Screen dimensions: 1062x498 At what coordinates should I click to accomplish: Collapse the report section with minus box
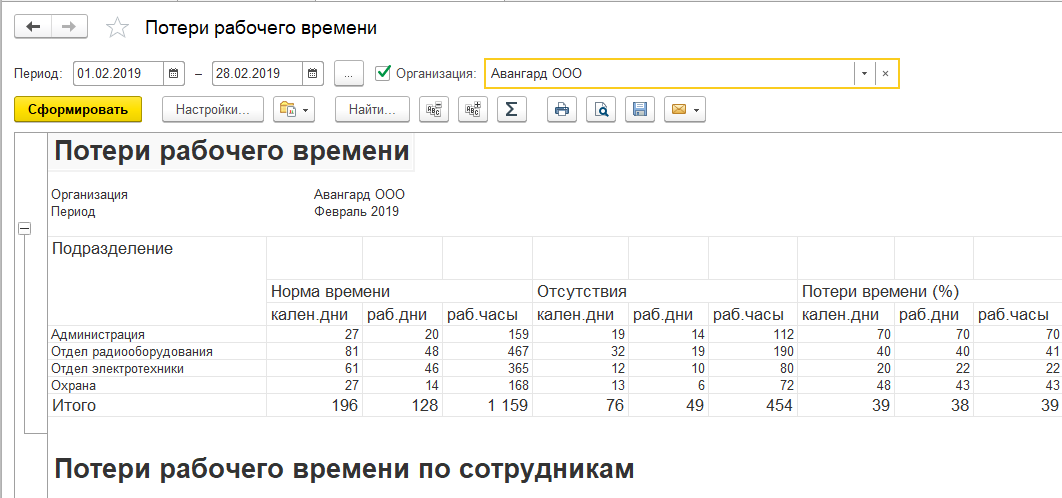pyautogui.click(x=25, y=229)
